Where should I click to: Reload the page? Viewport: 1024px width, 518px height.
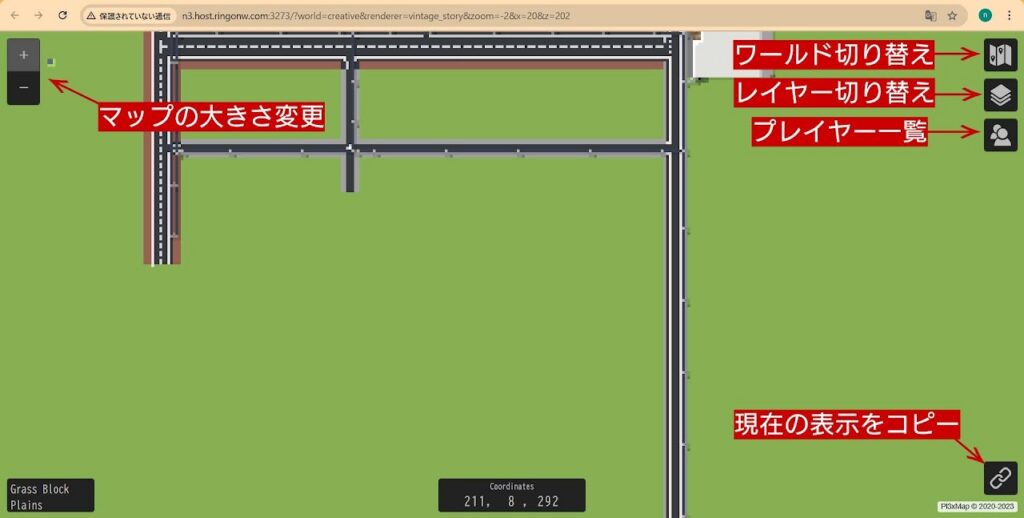[63, 16]
